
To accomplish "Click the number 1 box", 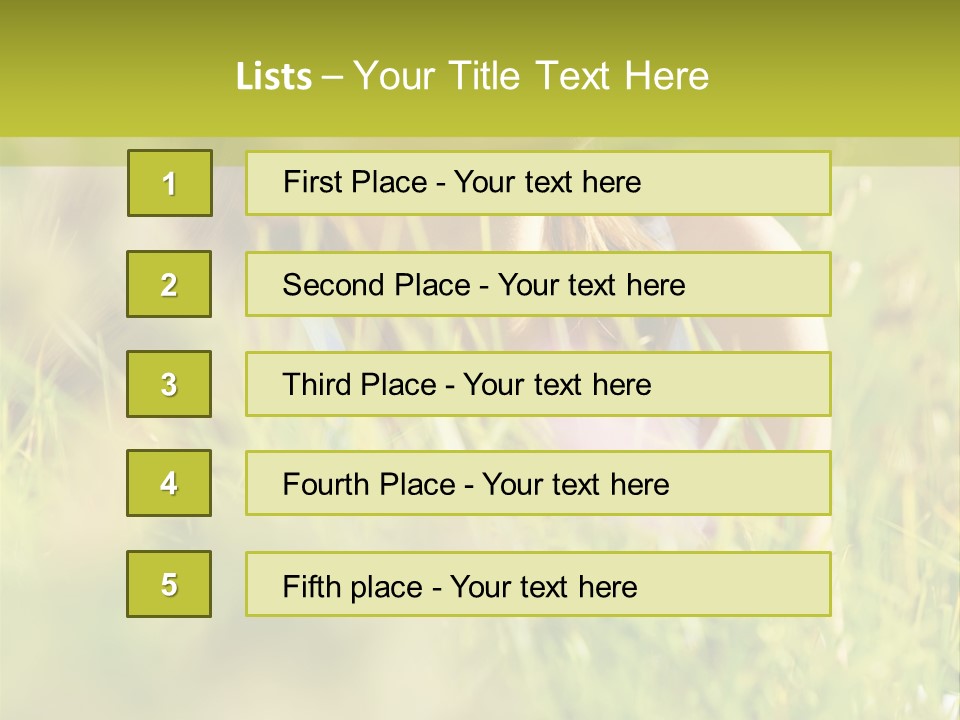I will coord(170,183).
